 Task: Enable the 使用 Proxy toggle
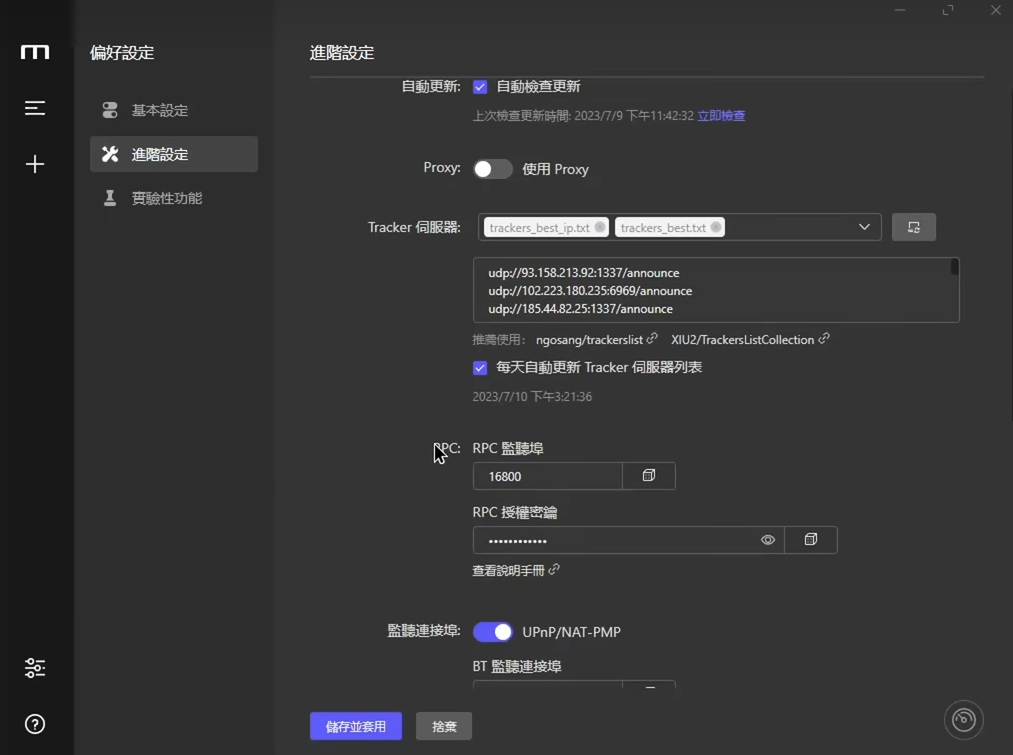pyautogui.click(x=492, y=169)
